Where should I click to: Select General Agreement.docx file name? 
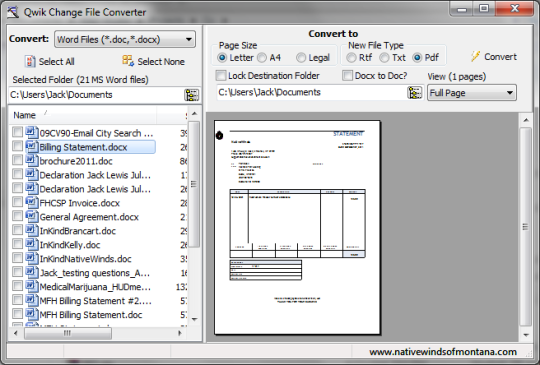89,217
